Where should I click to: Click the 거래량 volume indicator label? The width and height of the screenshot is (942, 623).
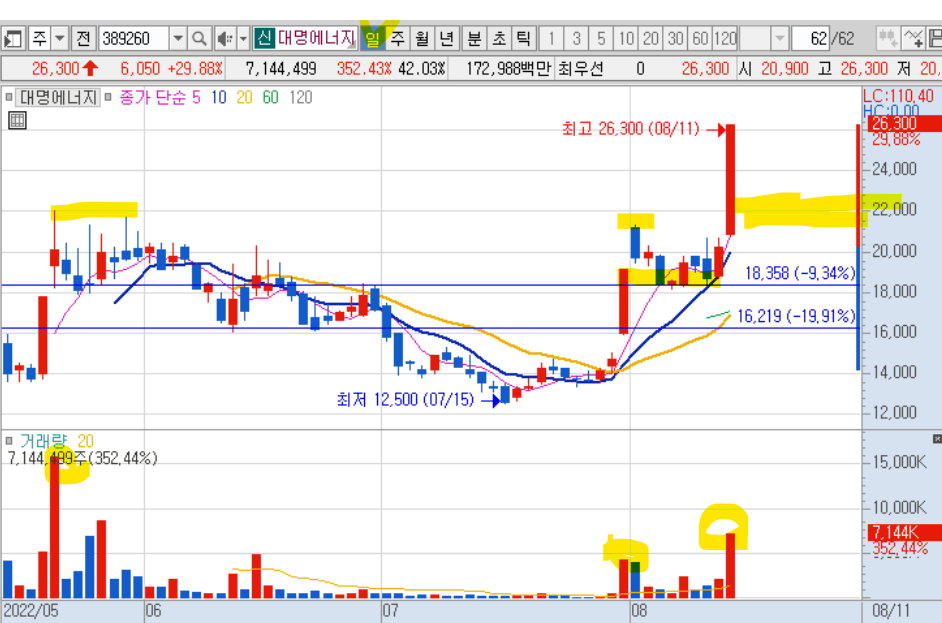coord(43,441)
